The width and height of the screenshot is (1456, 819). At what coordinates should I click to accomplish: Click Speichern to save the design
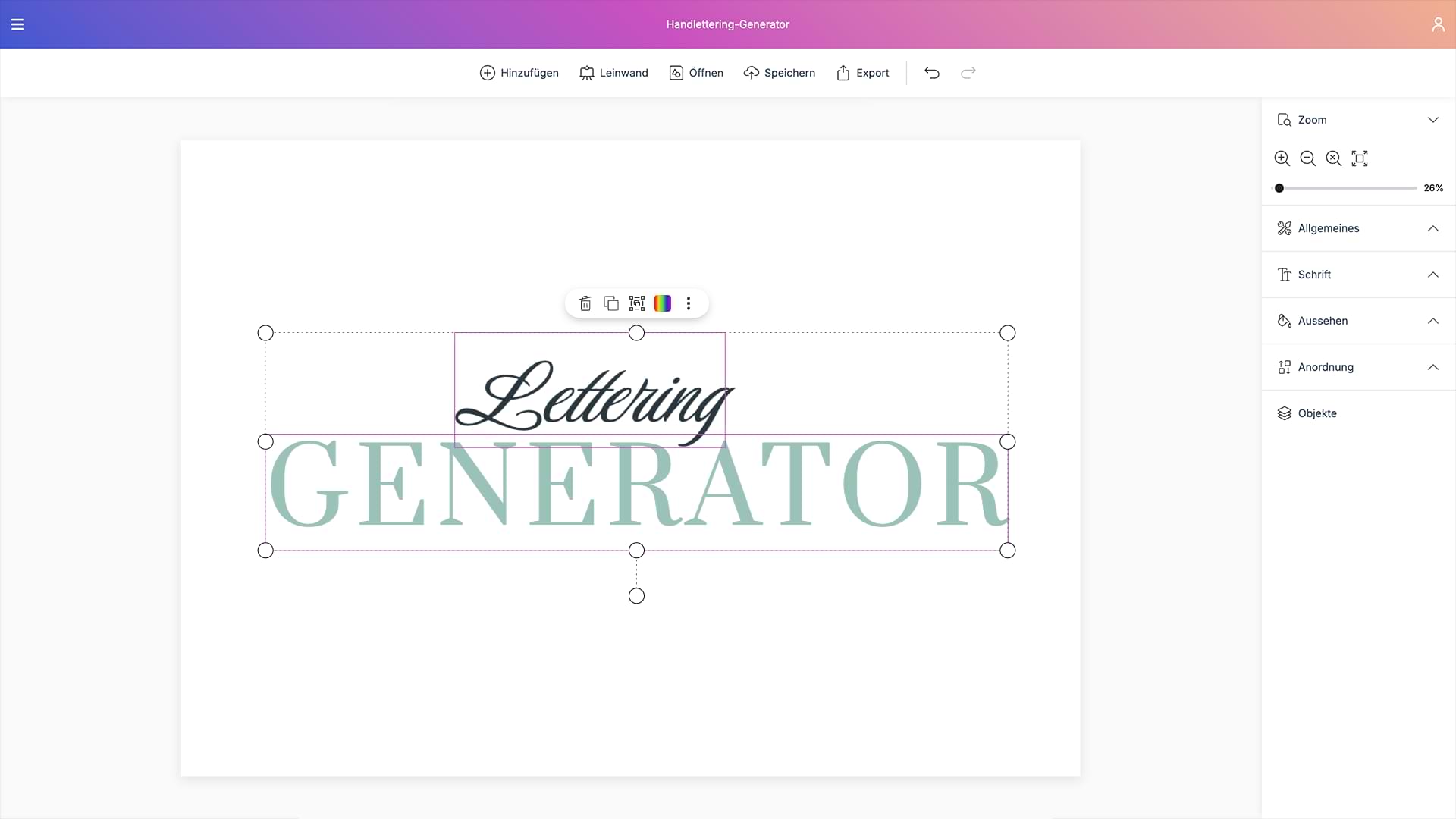780,73
